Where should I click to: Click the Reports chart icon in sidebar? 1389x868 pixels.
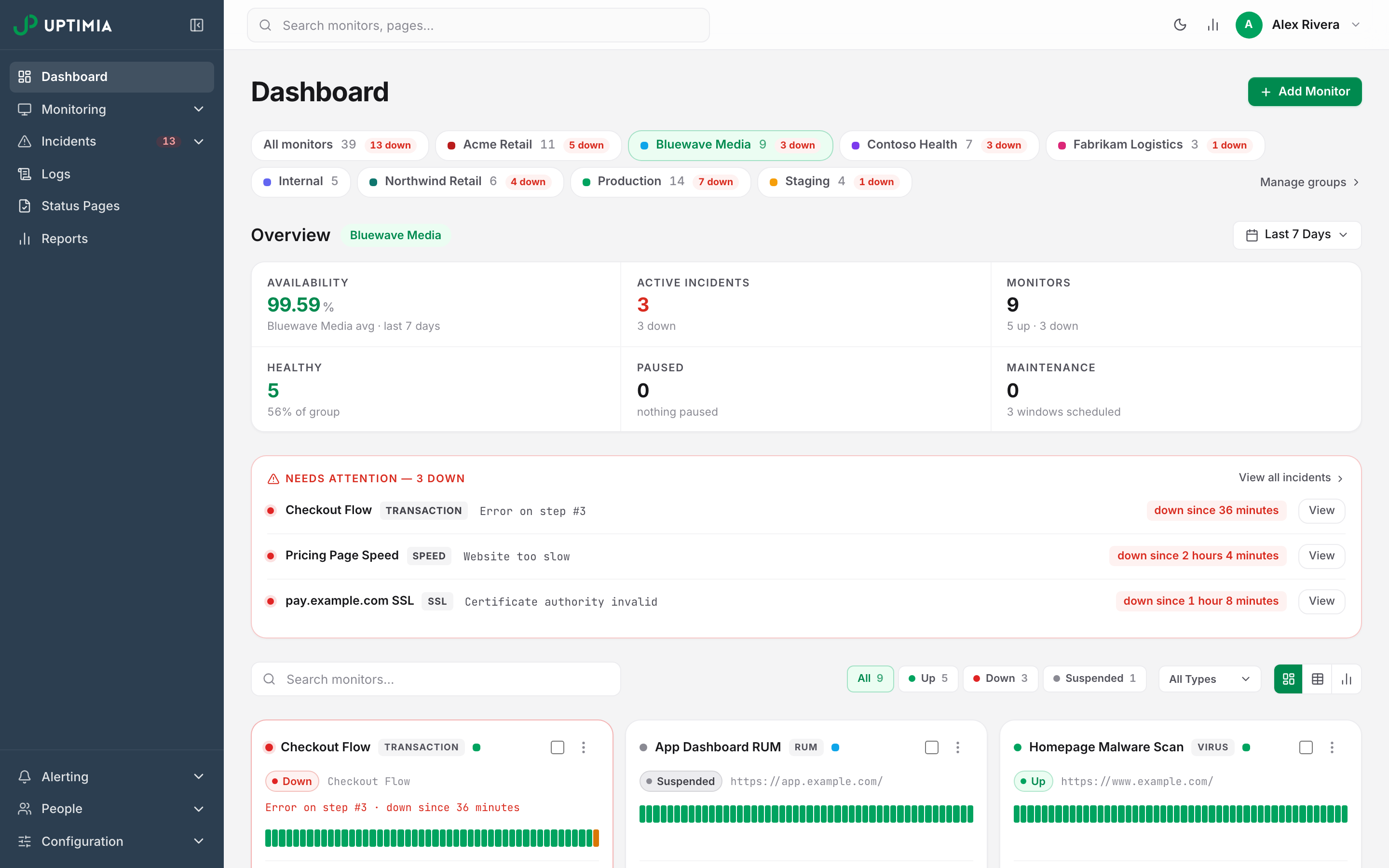point(25,239)
